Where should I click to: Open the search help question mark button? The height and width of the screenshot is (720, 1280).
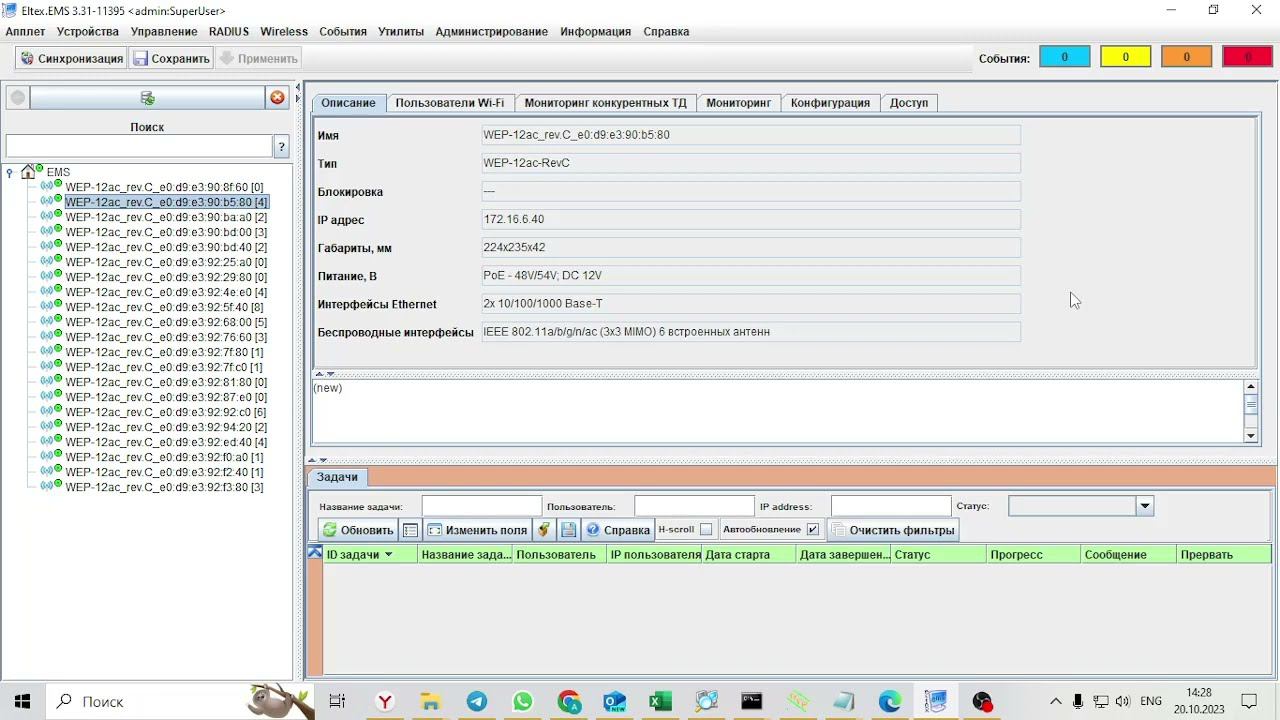click(281, 147)
